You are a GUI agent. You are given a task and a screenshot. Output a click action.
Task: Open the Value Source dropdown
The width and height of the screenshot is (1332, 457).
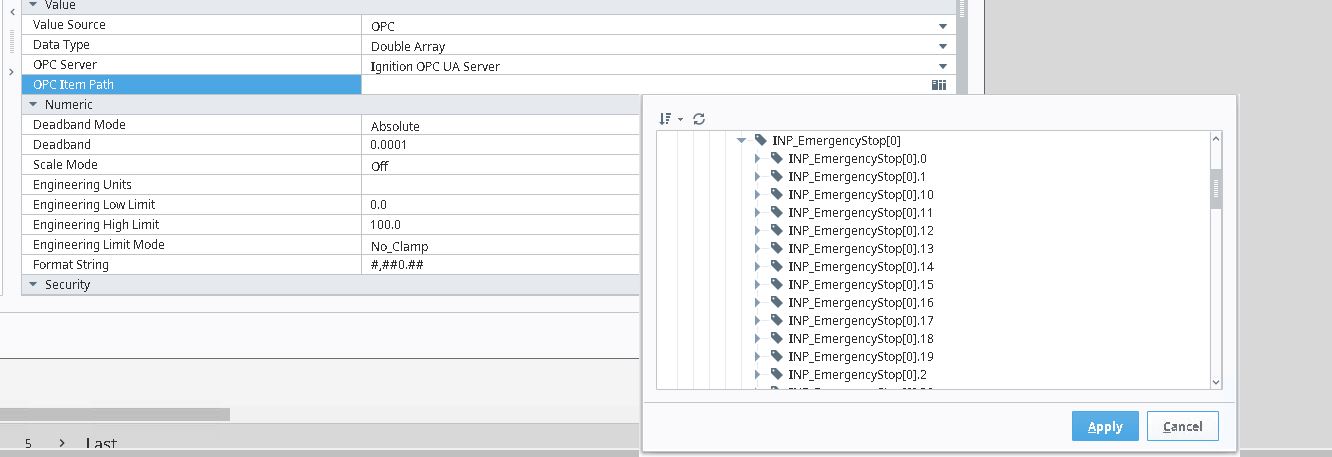coord(943,26)
